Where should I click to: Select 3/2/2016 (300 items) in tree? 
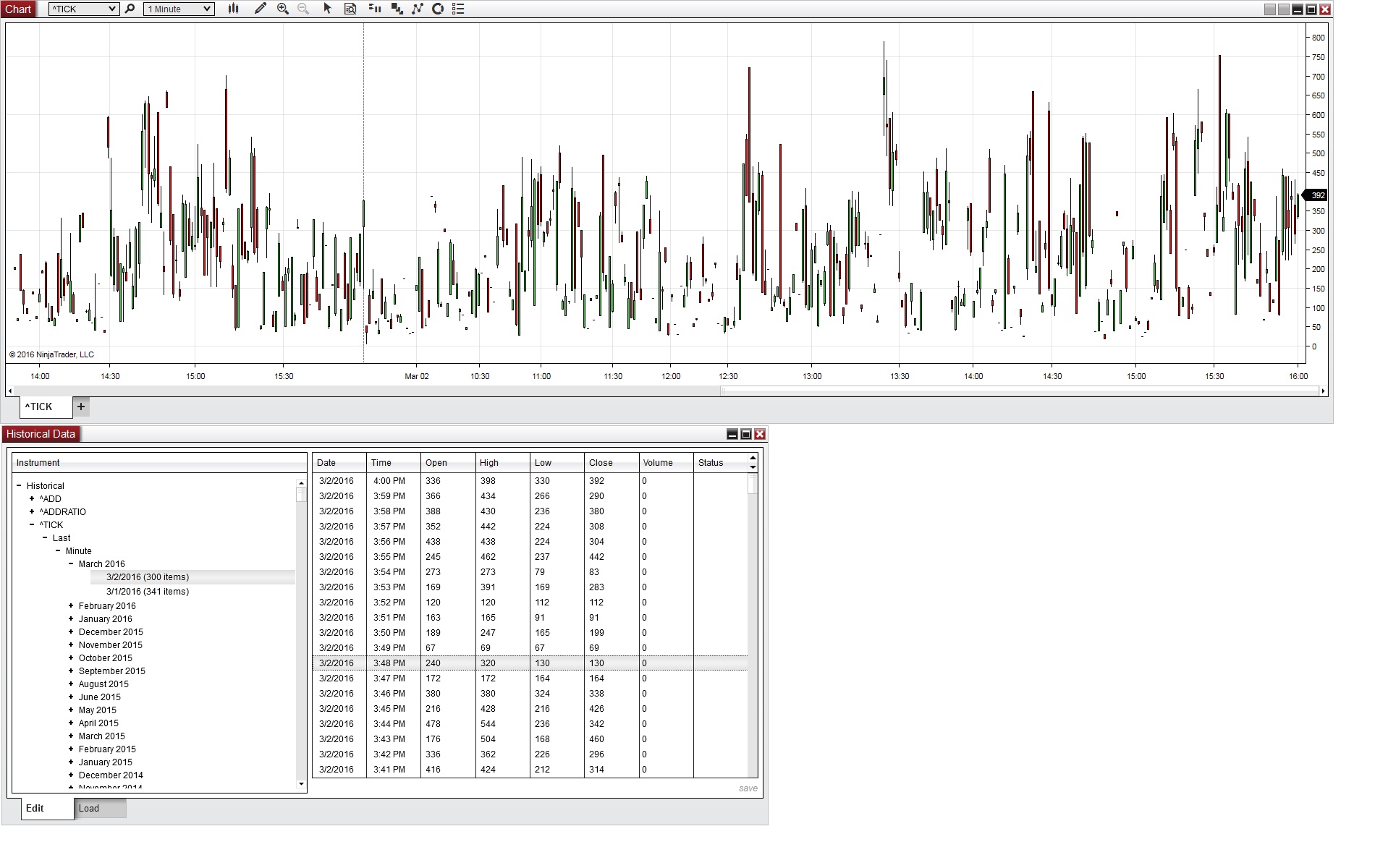[148, 577]
